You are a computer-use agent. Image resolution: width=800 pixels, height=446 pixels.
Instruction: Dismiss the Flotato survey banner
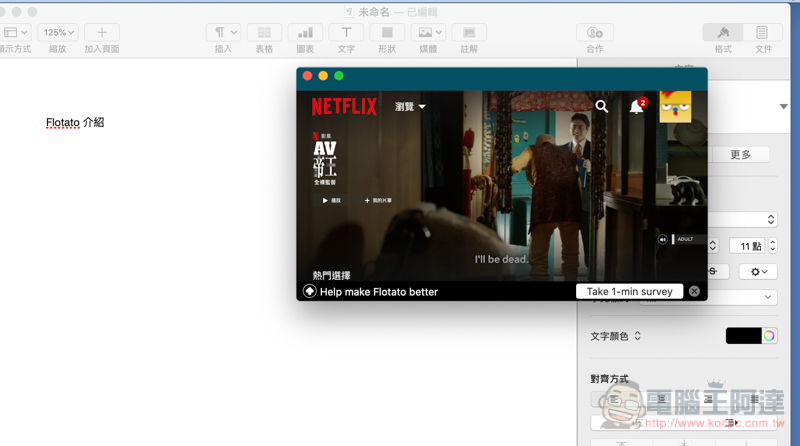(694, 291)
